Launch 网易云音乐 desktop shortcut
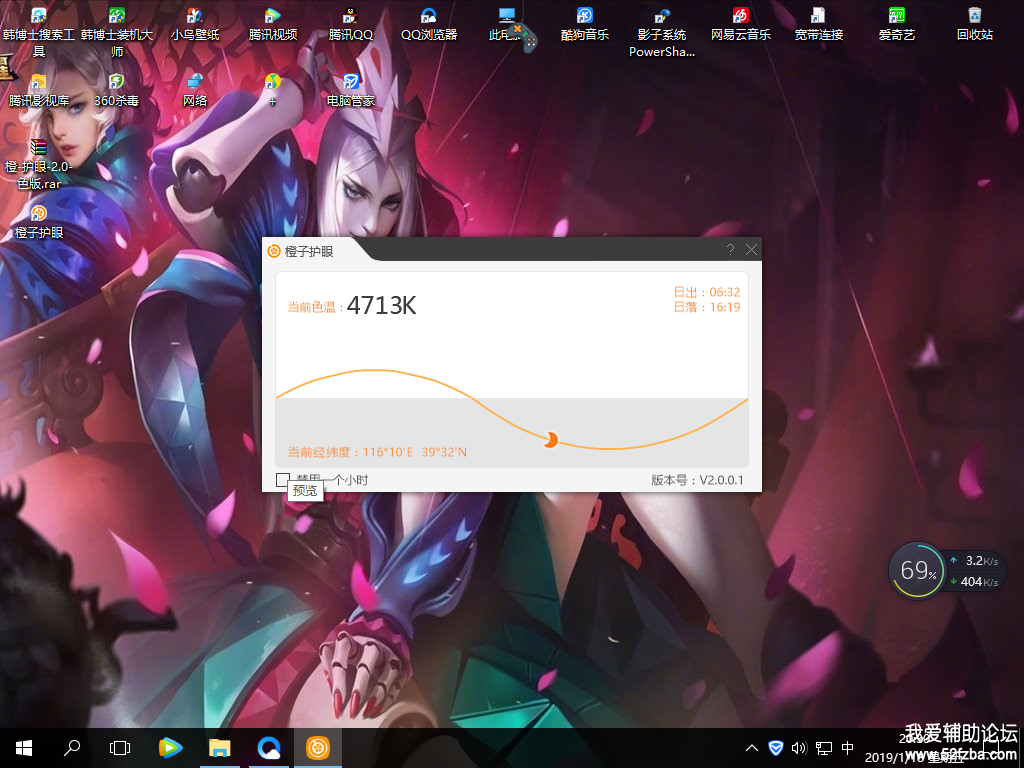The image size is (1024, 768). (x=741, y=25)
